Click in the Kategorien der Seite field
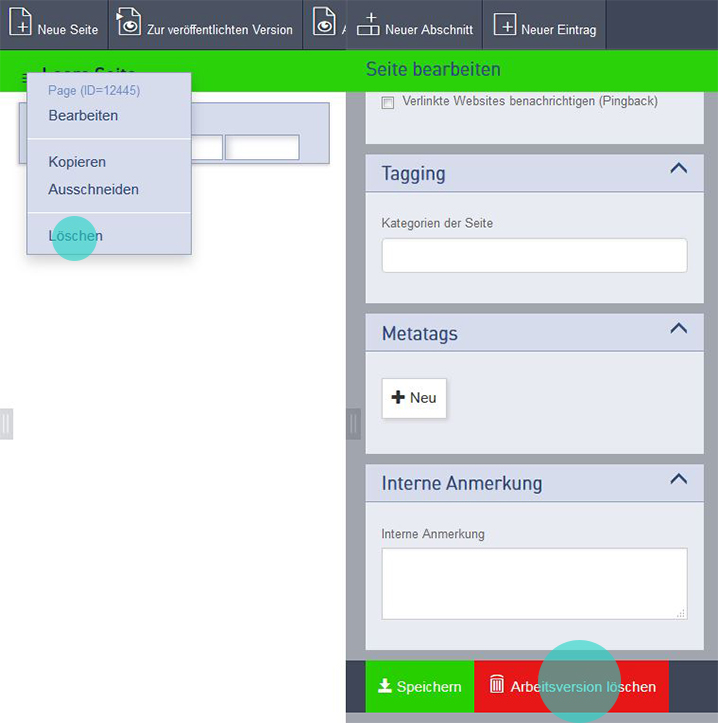The height and width of the screenshot is (723, 718). (x=534, y=255)
